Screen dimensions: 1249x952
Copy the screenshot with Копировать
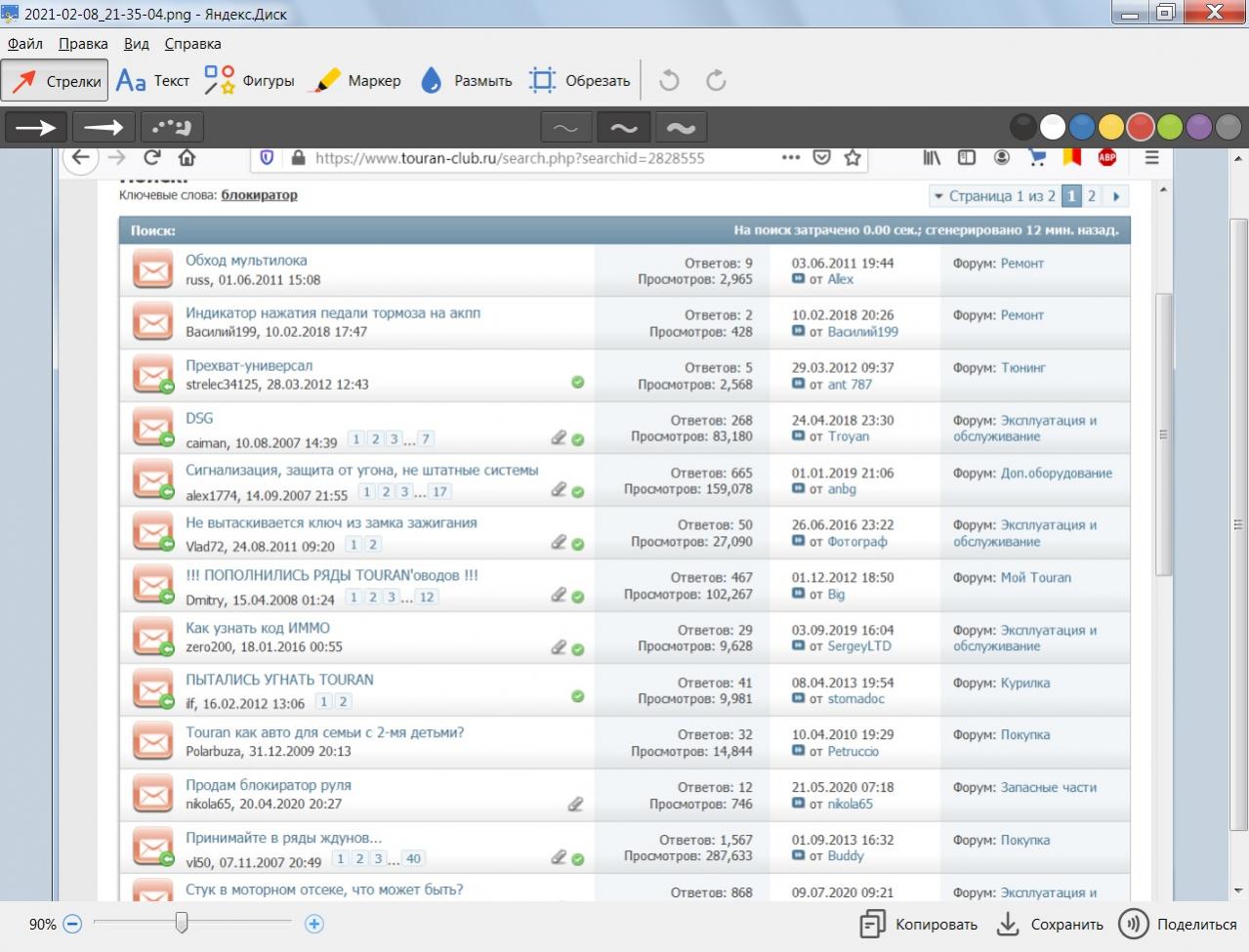(918, 925)
